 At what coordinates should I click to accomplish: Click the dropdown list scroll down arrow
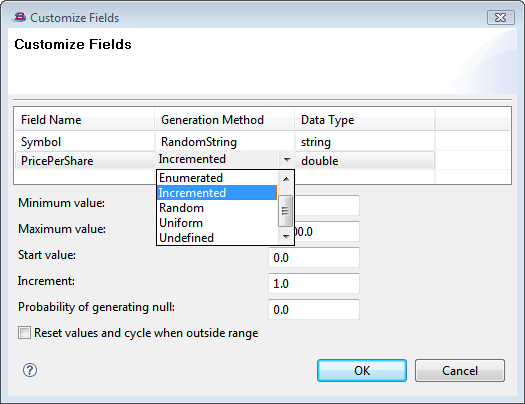coord(286,237)
